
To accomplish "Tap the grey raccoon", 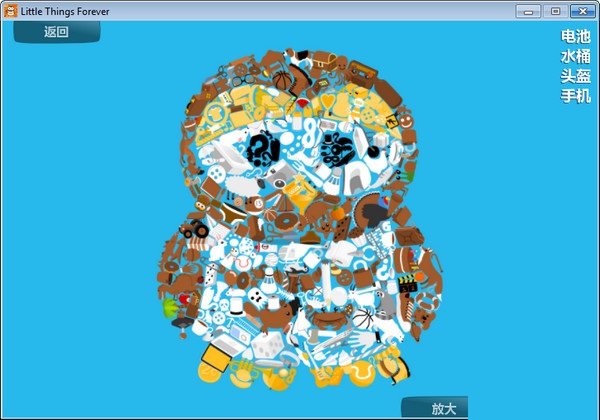I will (384, 304).
